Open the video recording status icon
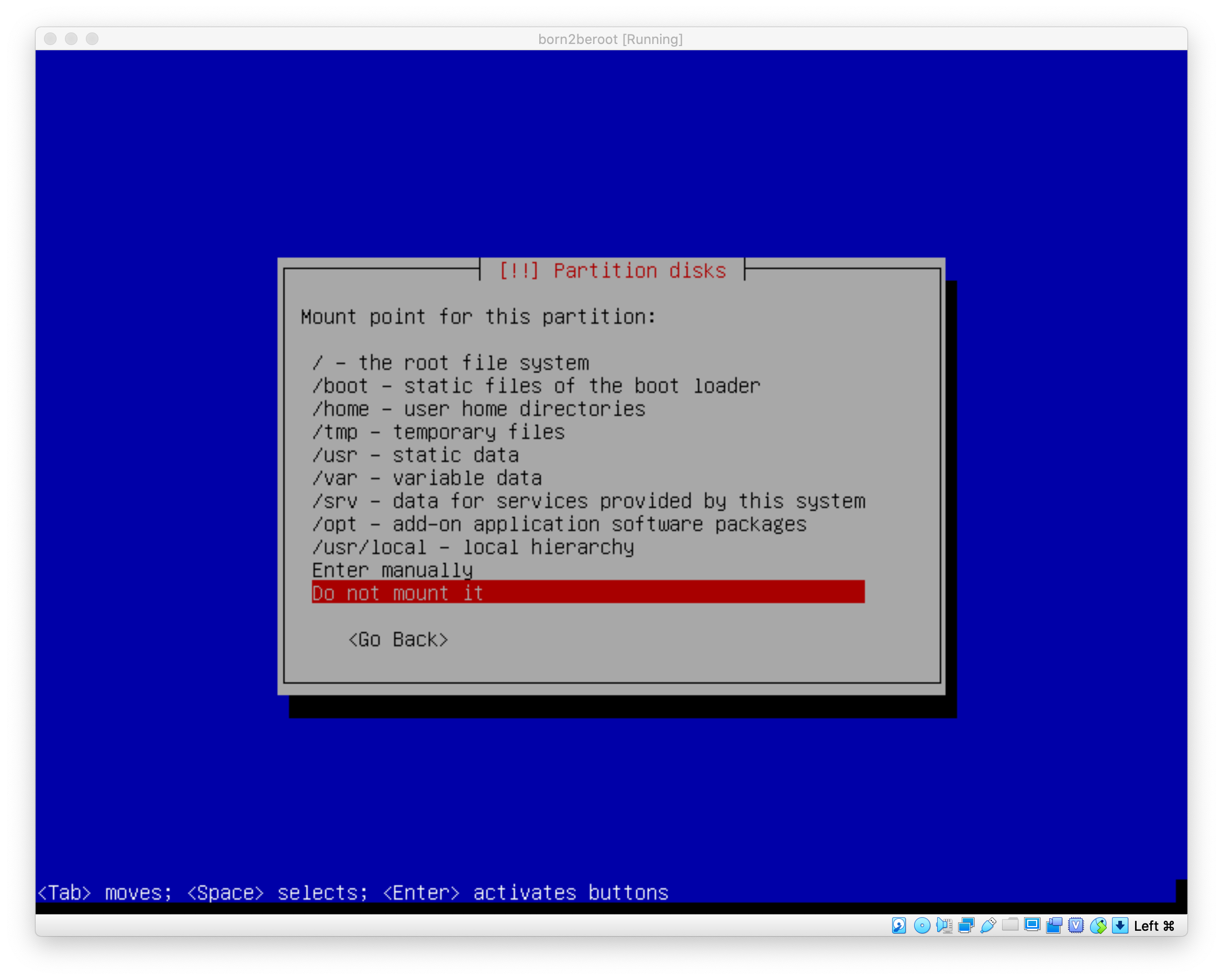The image size is (1223, 980). click(x=1054, y=926)
